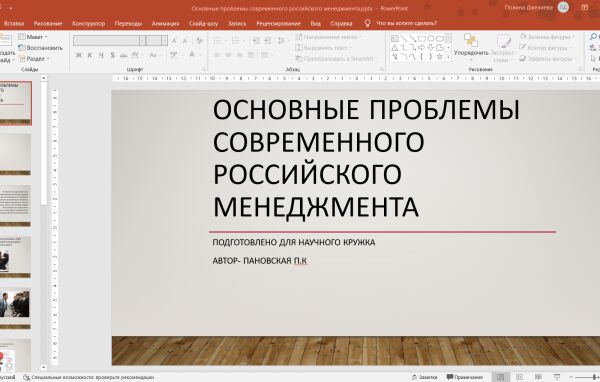
Task: Toggle italic (К) formatting
Action: [90, 55]
